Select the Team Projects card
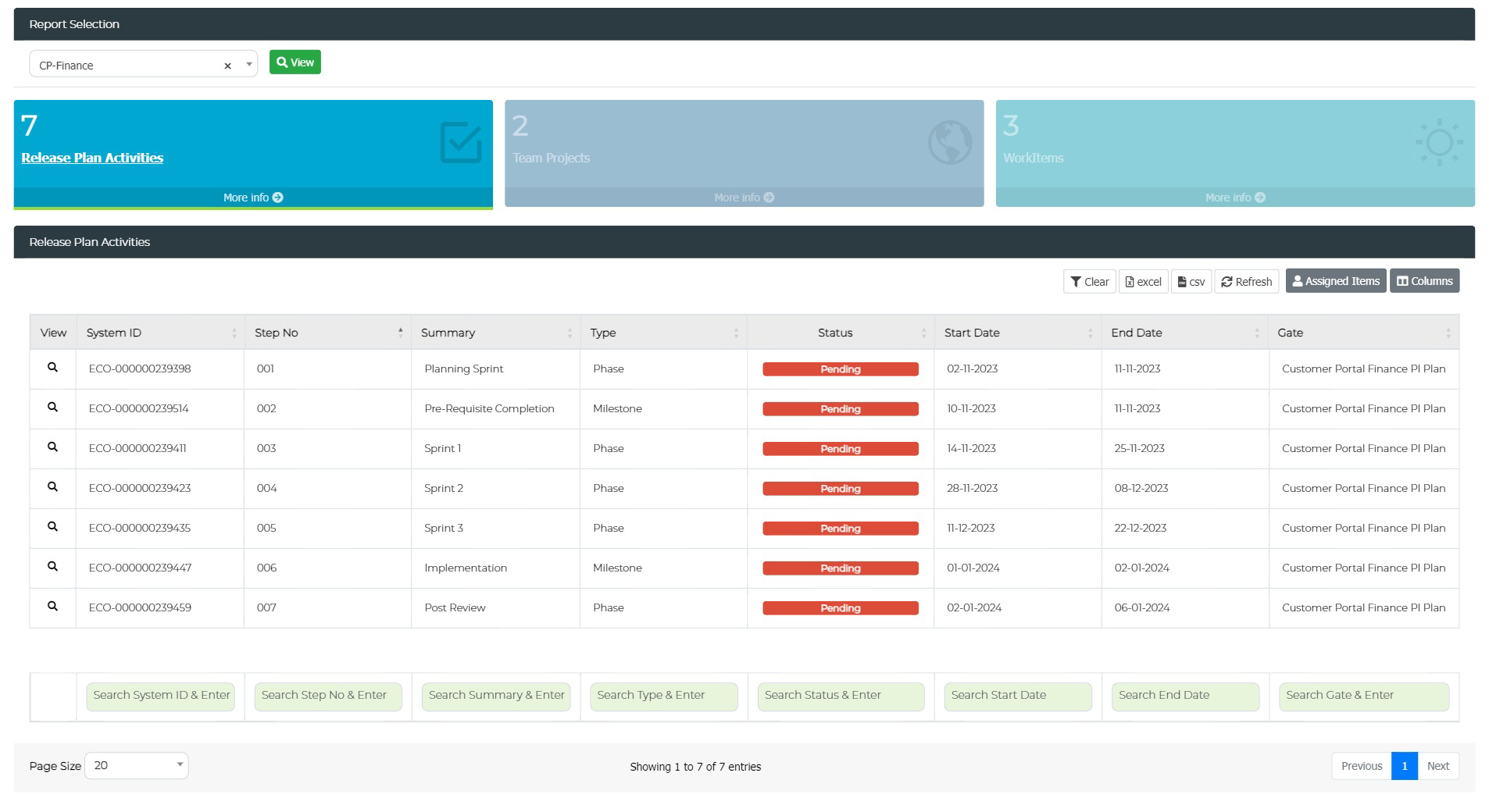The height and width of the screenshot is (812, 1489). [x=744, y=153]
